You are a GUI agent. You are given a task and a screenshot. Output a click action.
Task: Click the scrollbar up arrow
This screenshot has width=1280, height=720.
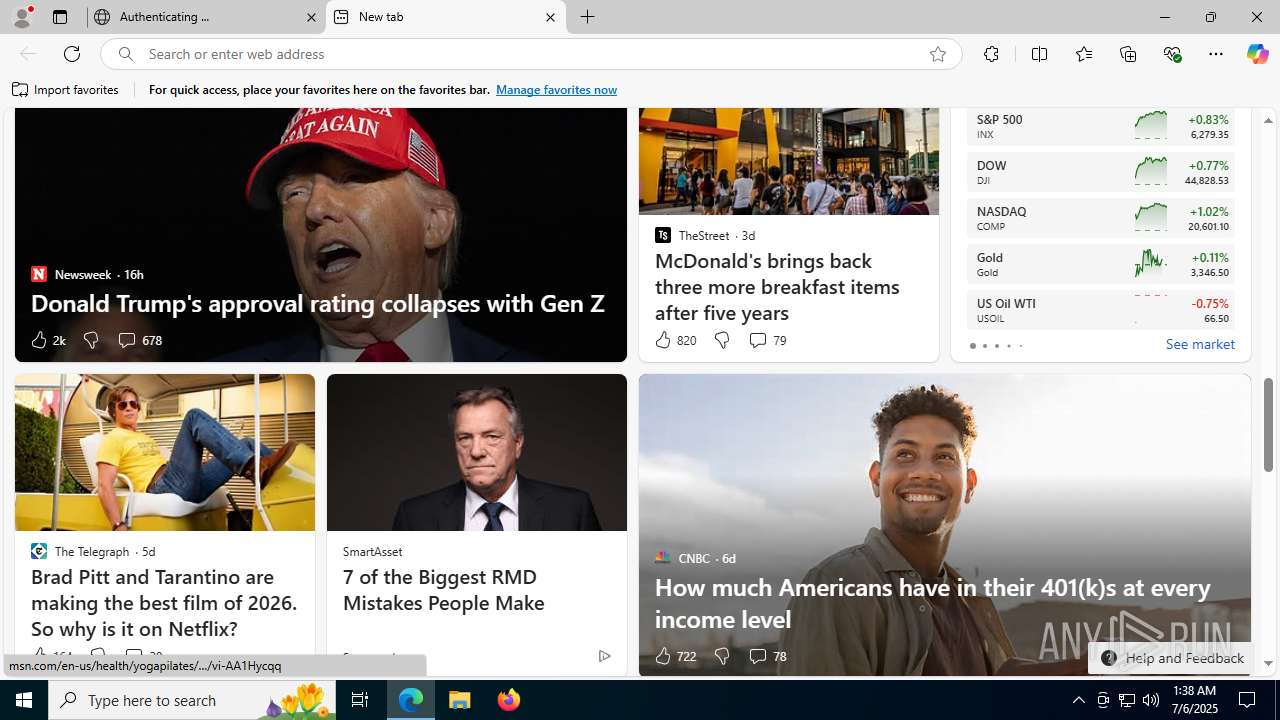(1268, 120)
